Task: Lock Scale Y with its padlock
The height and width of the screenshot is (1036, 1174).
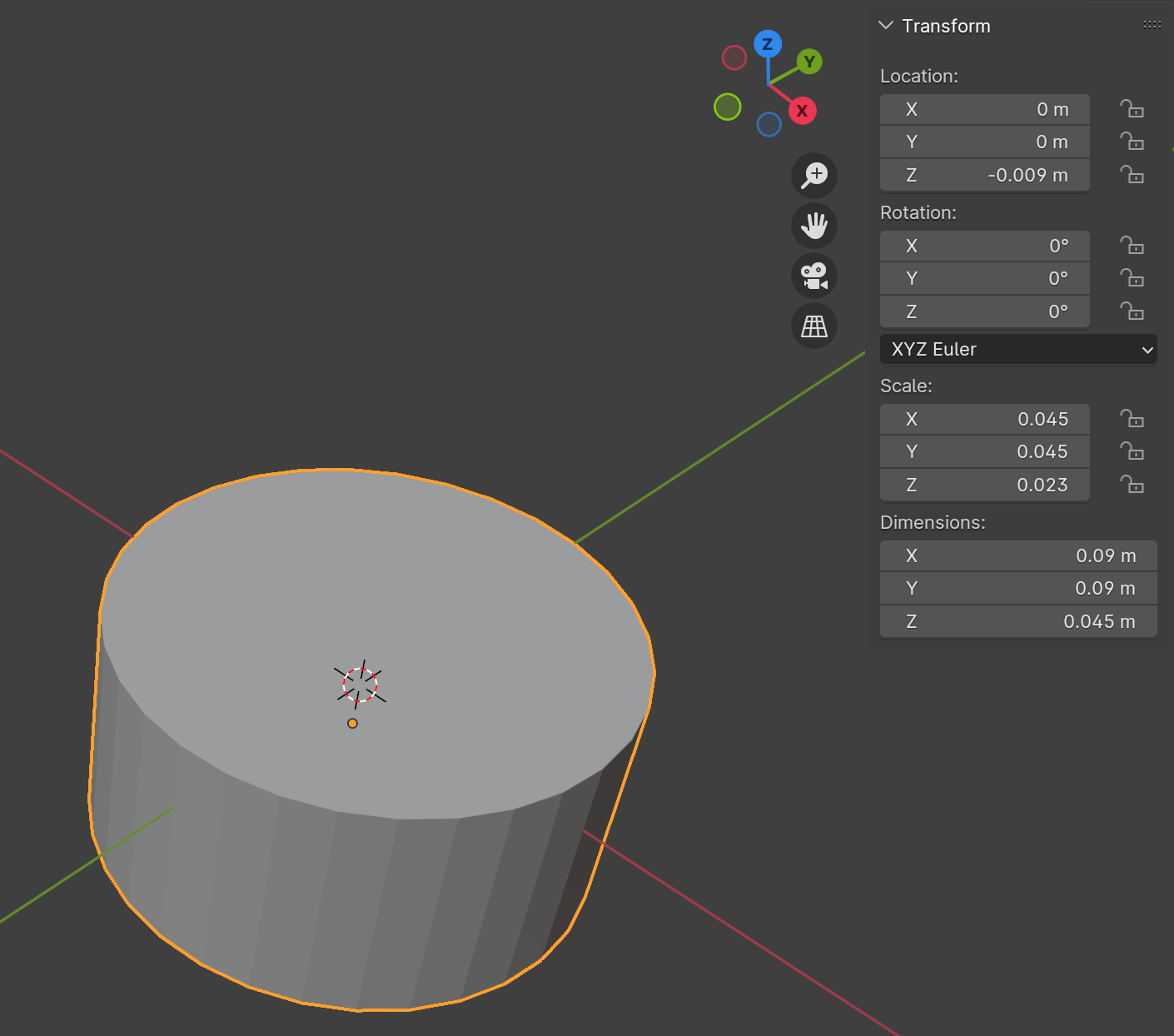Action: pos(1132,451)
